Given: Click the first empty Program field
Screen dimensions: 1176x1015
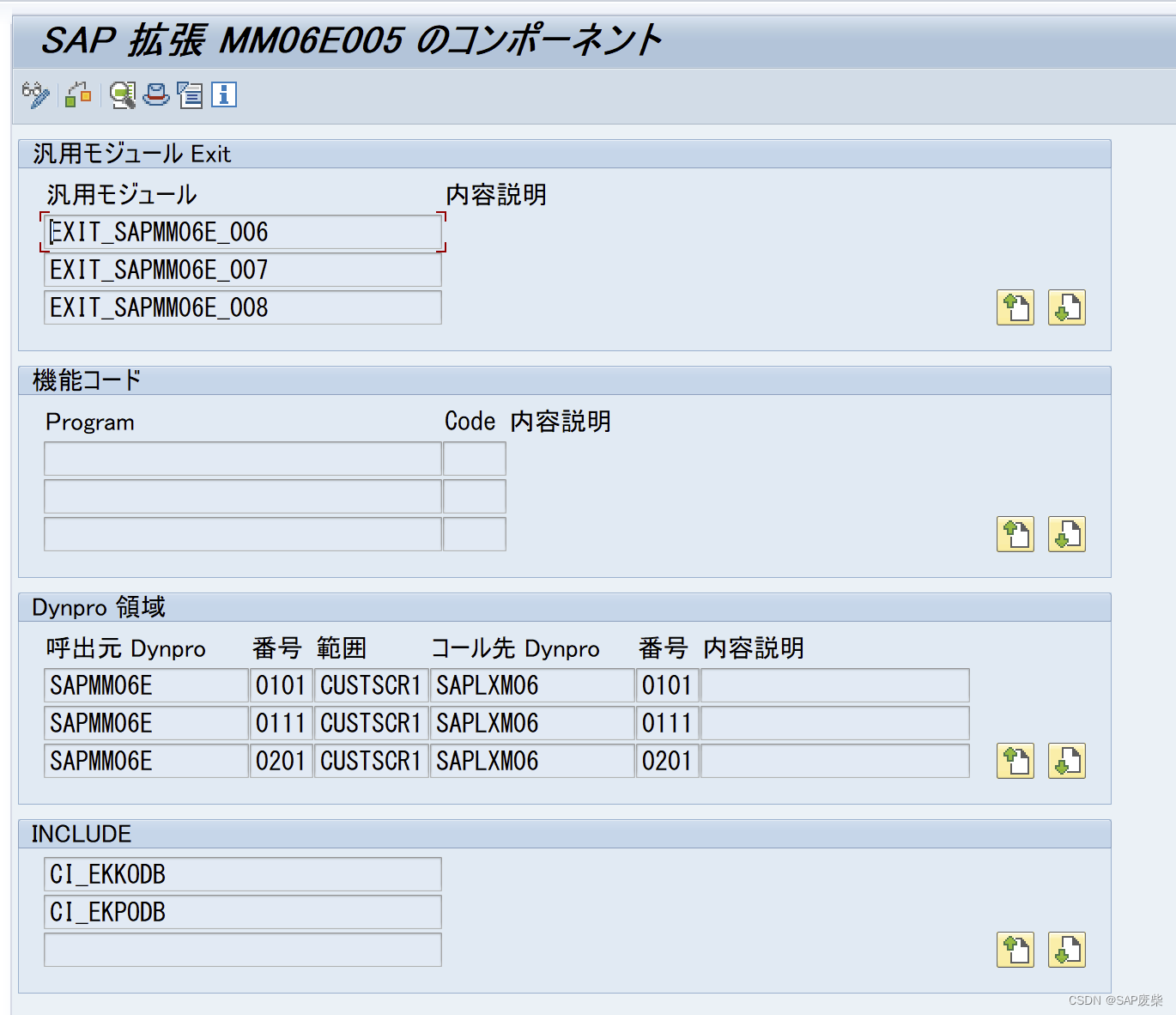Looking at the screenshot, I should pyautogui.click(x=243, y=459).
